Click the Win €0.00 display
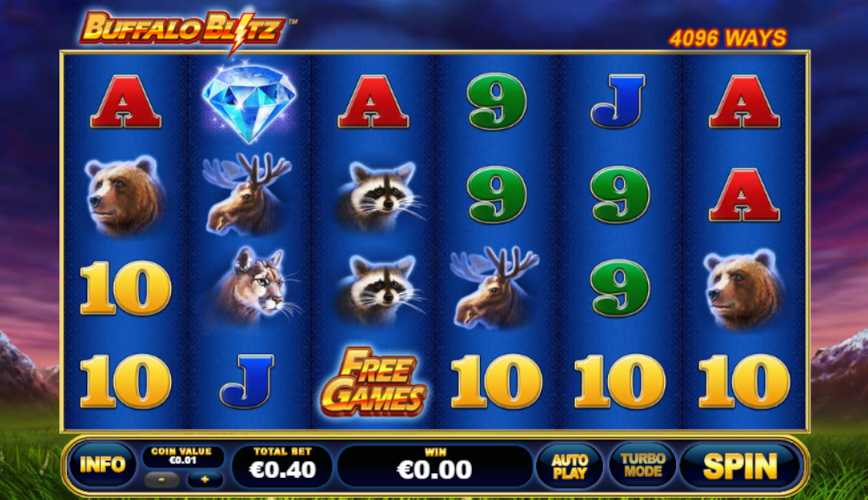Screen dimensions: 868x500 (435, 464)
